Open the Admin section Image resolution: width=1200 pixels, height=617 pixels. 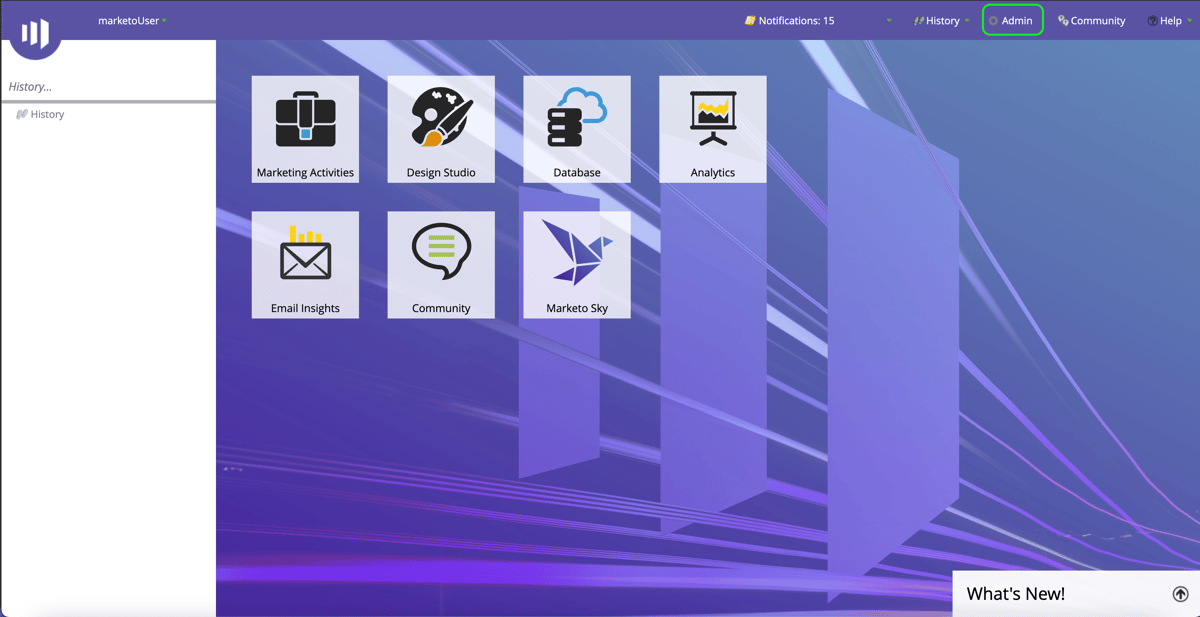point(1012,20)
